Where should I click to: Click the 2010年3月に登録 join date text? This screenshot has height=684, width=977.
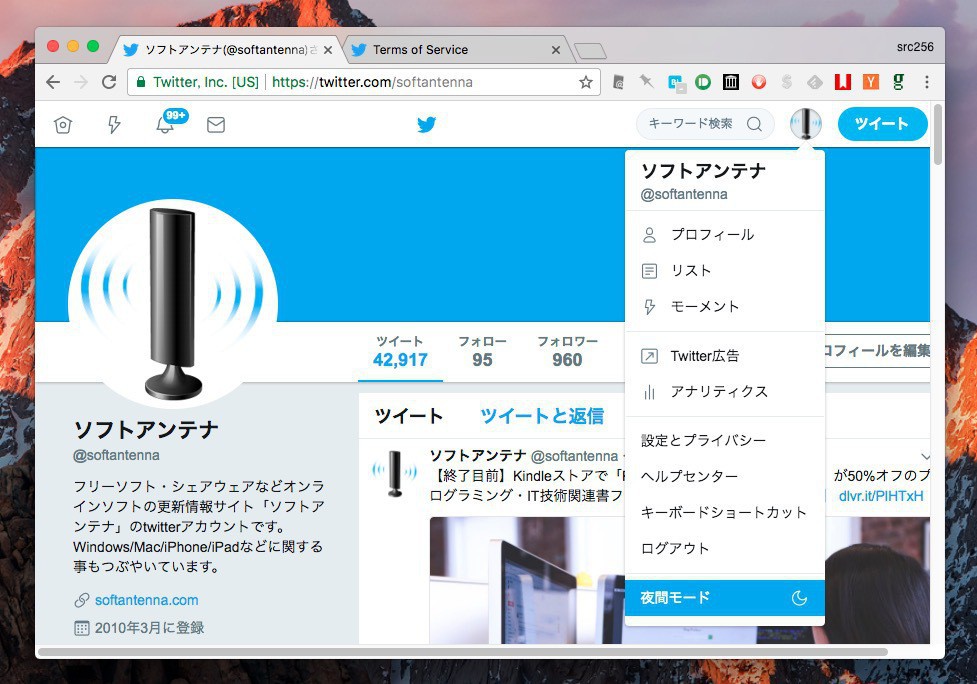pyautogui.click(x=150, y=628)
